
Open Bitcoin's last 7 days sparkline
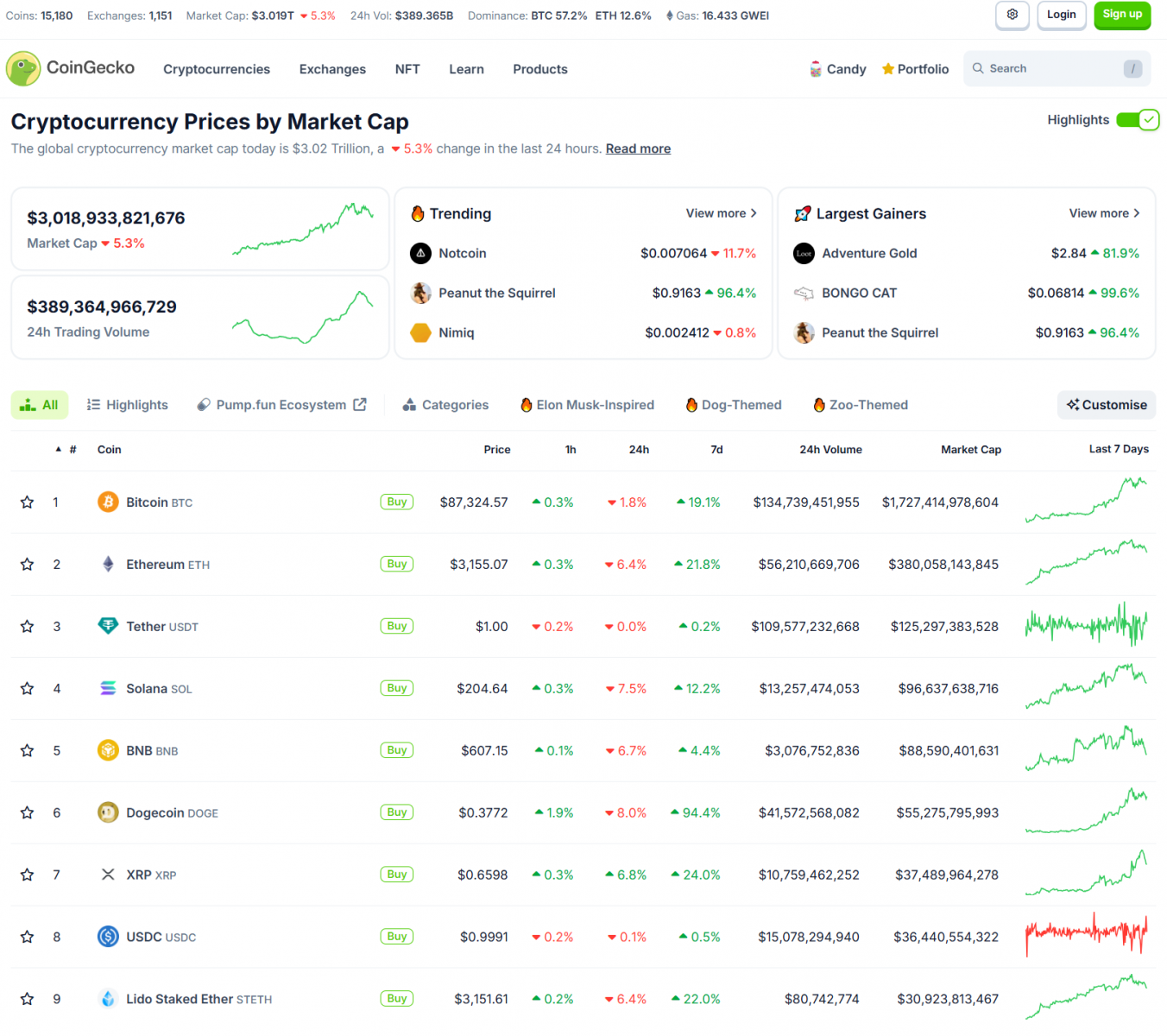click(1086, 501)
